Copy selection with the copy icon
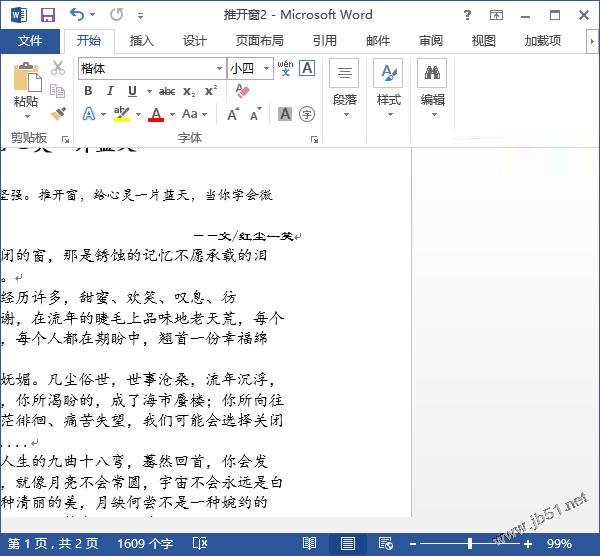600x556 pixels. point(58,91)
